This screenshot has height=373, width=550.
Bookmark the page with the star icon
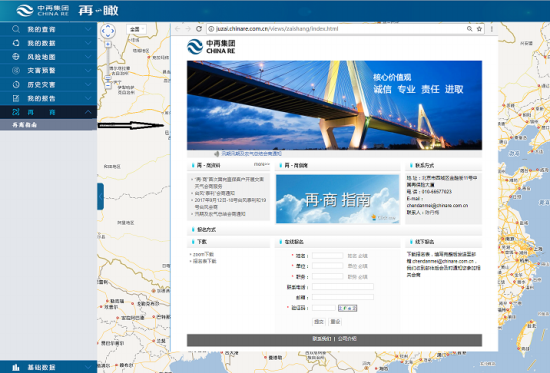point(479,29)
